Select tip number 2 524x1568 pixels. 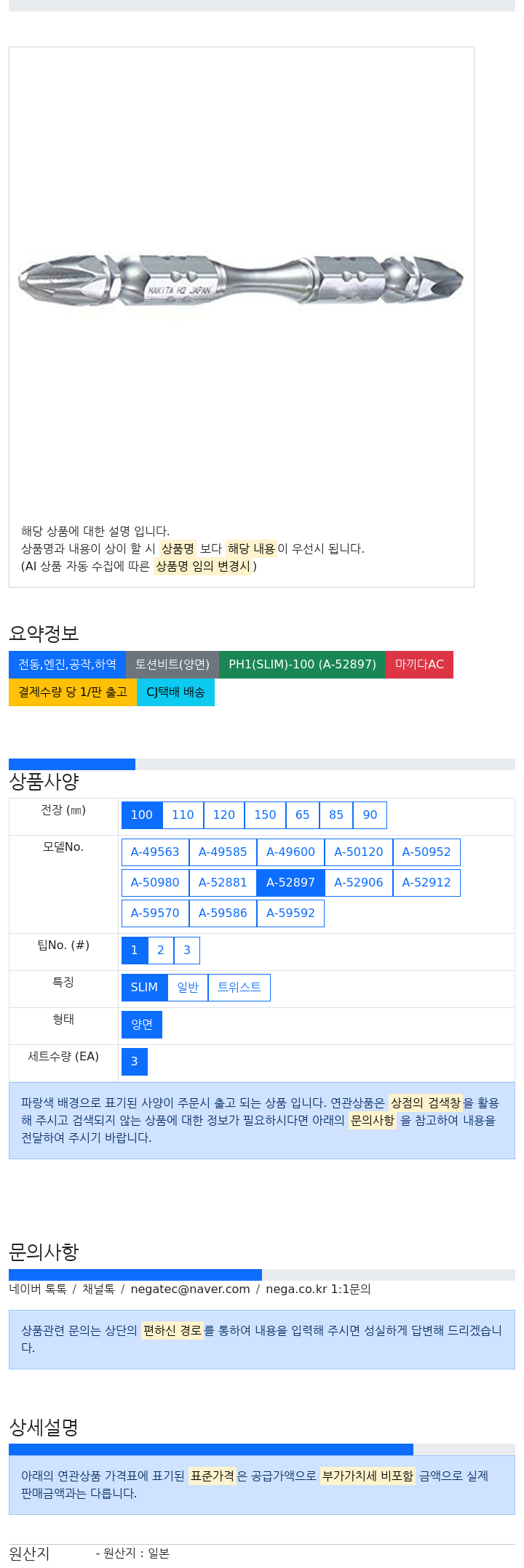tap(161, 950)
